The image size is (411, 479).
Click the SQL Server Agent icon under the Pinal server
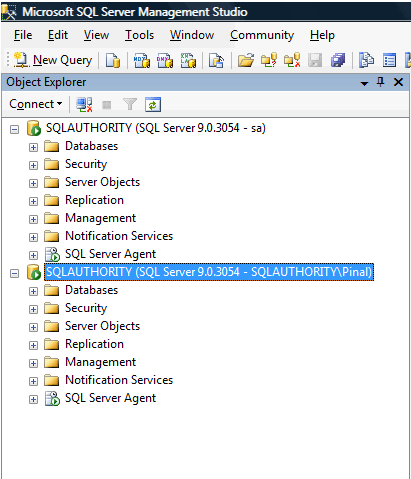coord(52,398)
